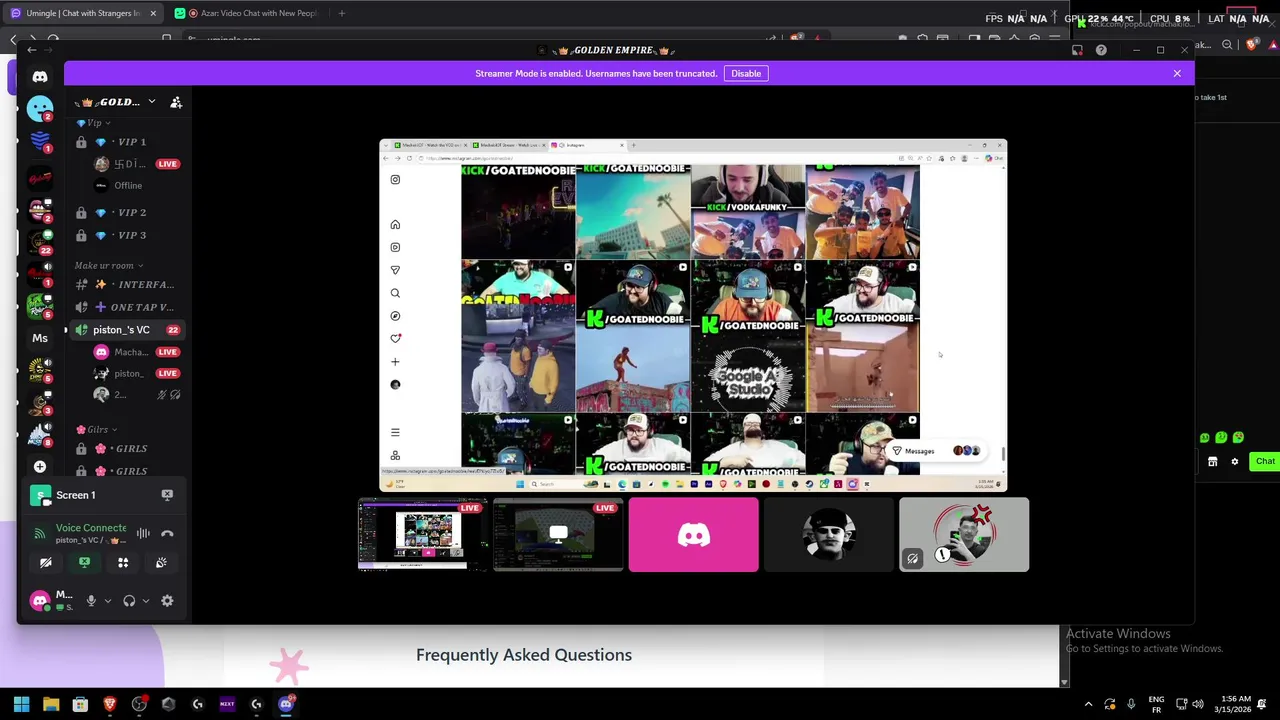This screenshot has height=720, width=1280.
Task: Select black-and-white photo participant tile
Action: 828,535
